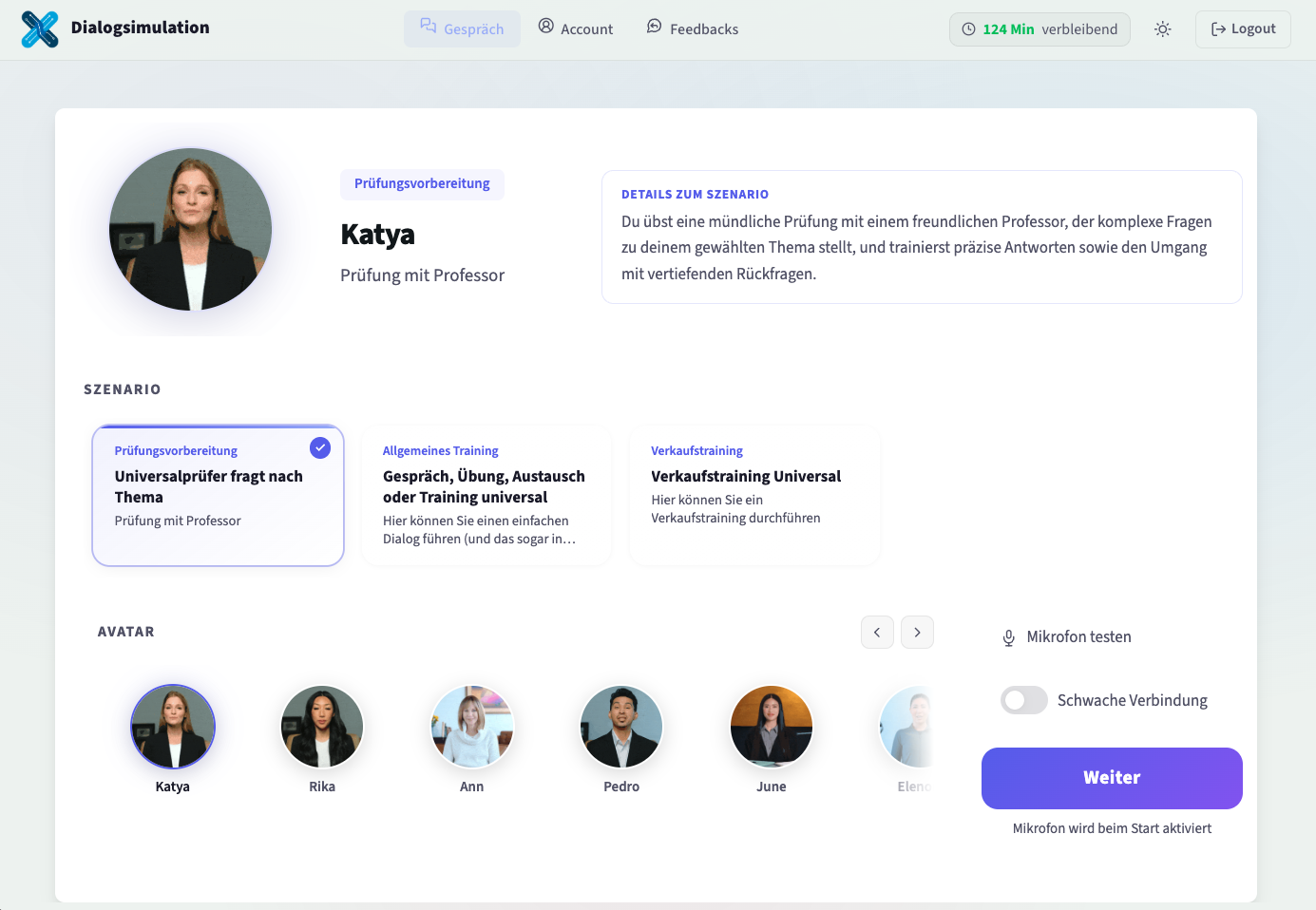Image resolution: width=1316 pixels, height=910 pixels.
Task: Open the Account tab
Action: coord(576,28)
